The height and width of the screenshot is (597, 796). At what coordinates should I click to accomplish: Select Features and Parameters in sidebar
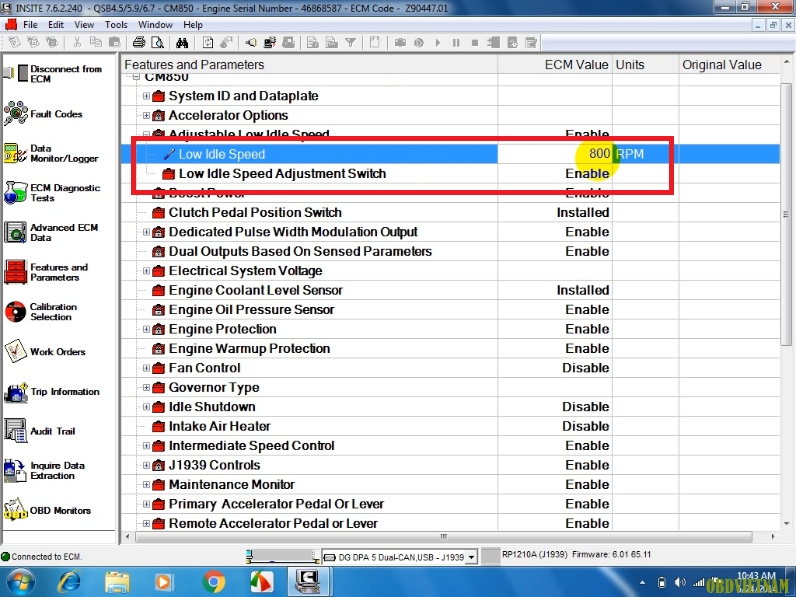tap(46, 272)
